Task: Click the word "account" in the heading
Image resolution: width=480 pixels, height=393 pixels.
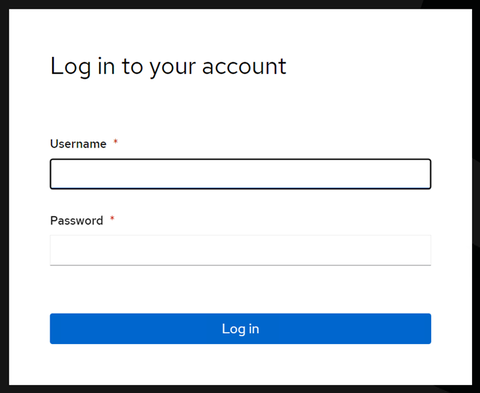Action: tap(244, 67)
